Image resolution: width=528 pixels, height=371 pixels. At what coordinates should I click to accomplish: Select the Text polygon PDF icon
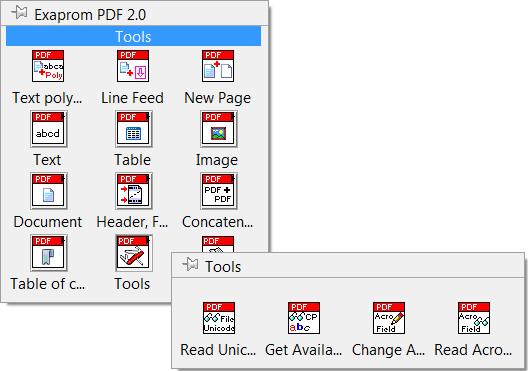point(48,66)
